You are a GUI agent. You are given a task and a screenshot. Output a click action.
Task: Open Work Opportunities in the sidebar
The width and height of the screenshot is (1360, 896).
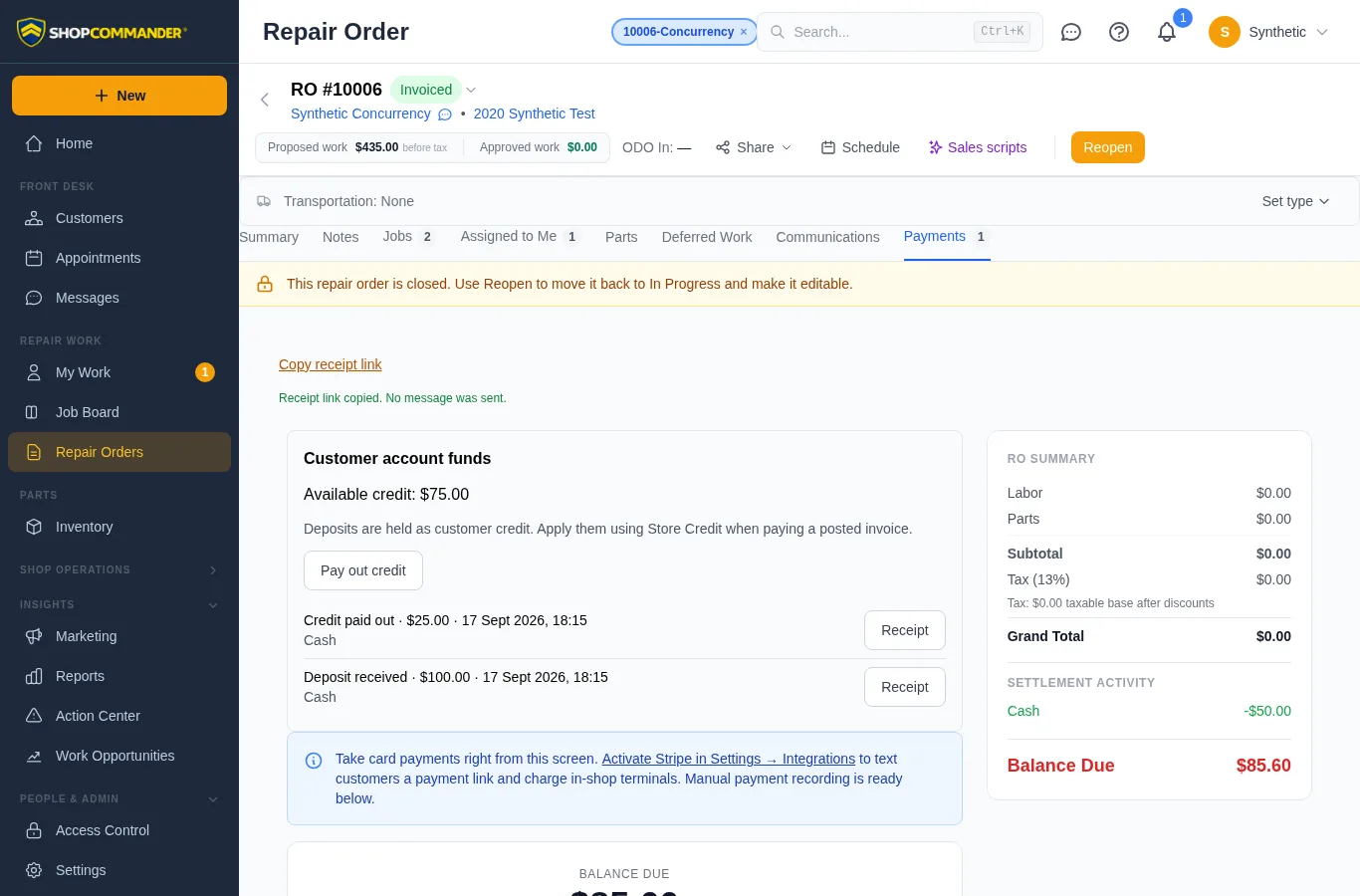119,756
